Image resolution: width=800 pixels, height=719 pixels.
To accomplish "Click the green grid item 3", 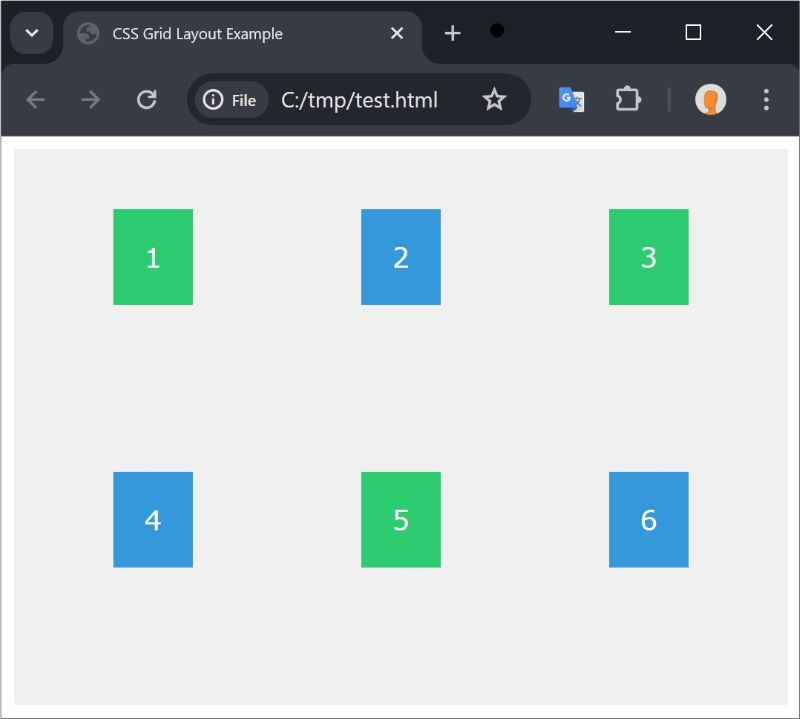I will tap(648, 257).
